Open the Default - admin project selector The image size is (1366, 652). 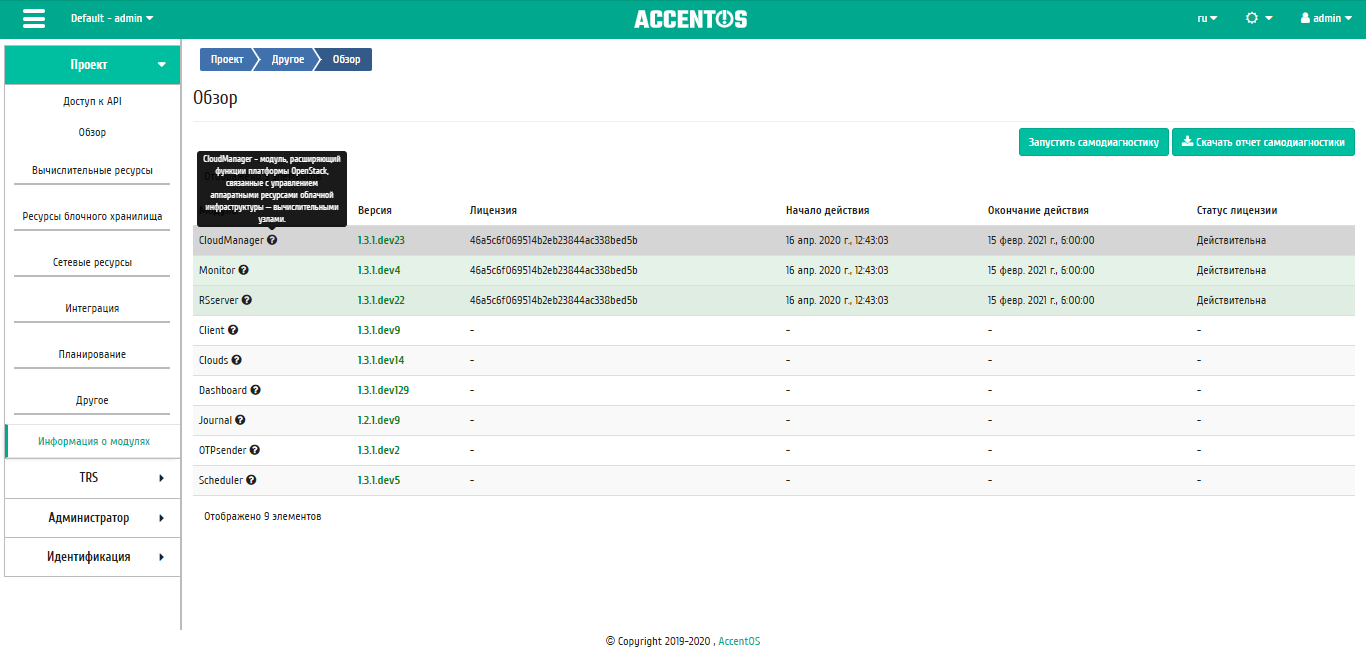coord(112,18)
